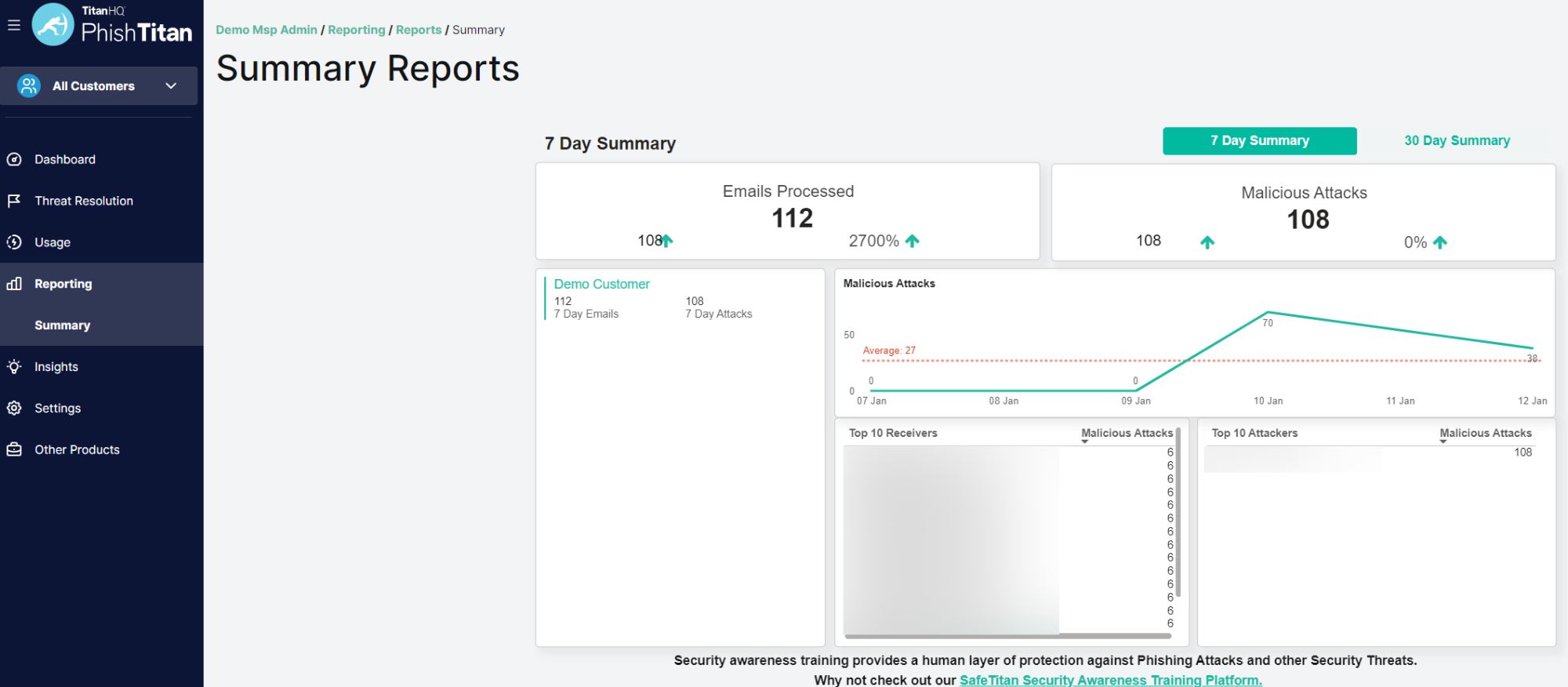Viewport: 1568px width, 687px height.
Task: Click the 10 Jan peak chart point
Action: (x=1268, y=312)
